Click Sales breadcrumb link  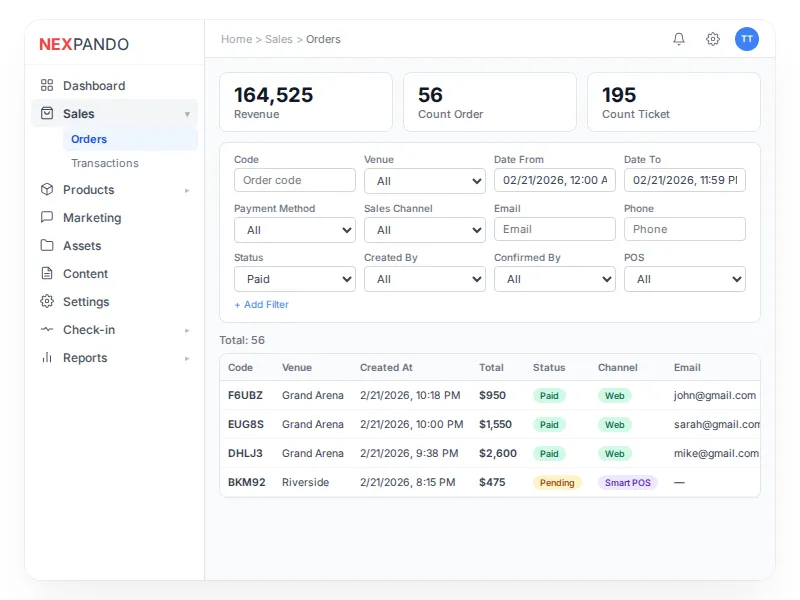[279, 39]
